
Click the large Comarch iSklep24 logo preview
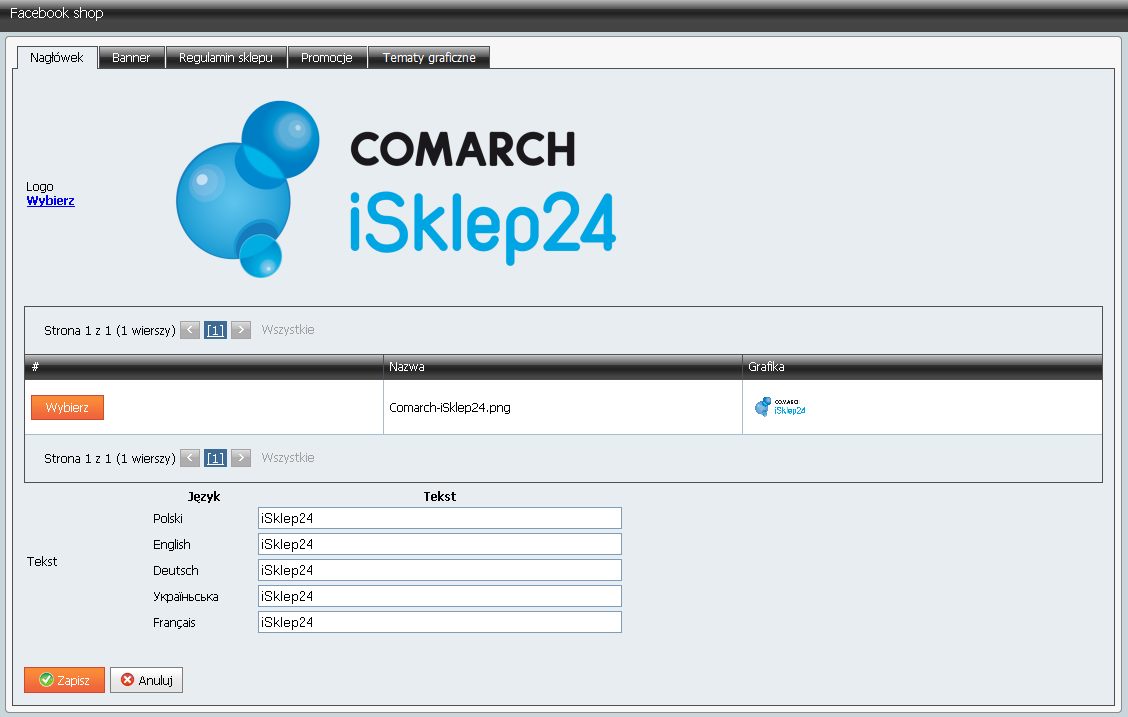point(396,188)
